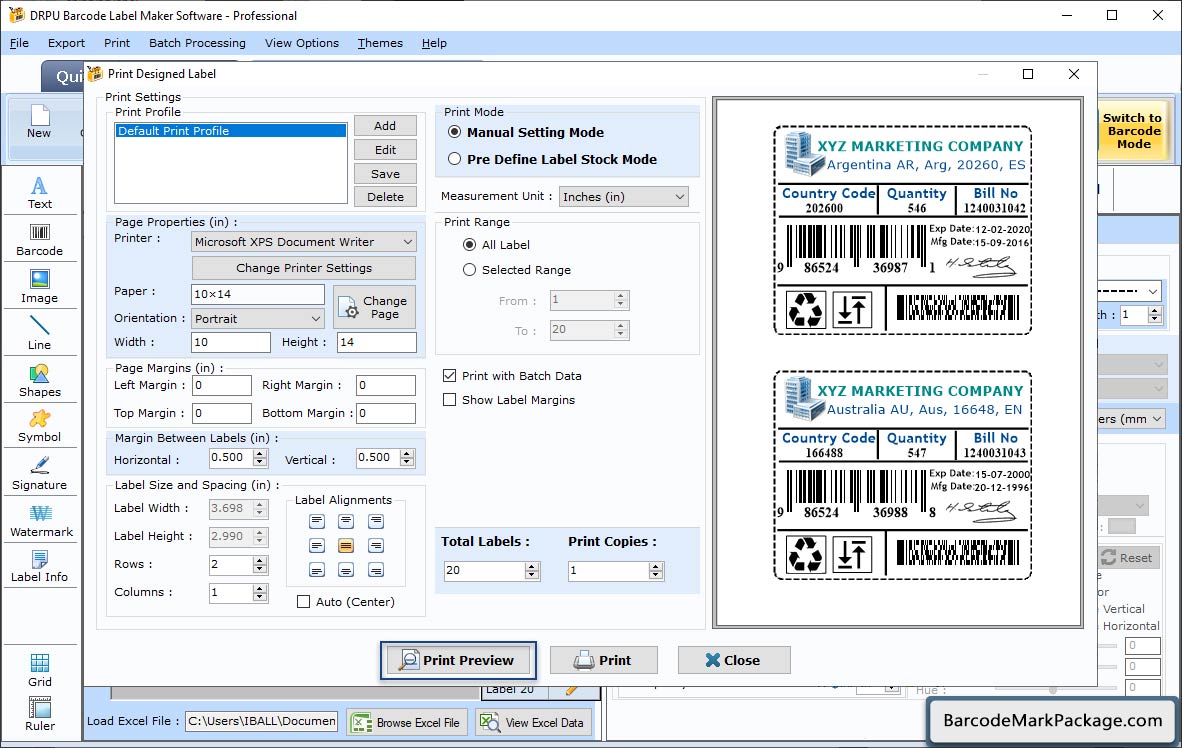Image resolution: width=1182 pixels, height=748 pixels.
Task: Open the Label Info tool
Action: pyautogui.click(x=39, y=566)
